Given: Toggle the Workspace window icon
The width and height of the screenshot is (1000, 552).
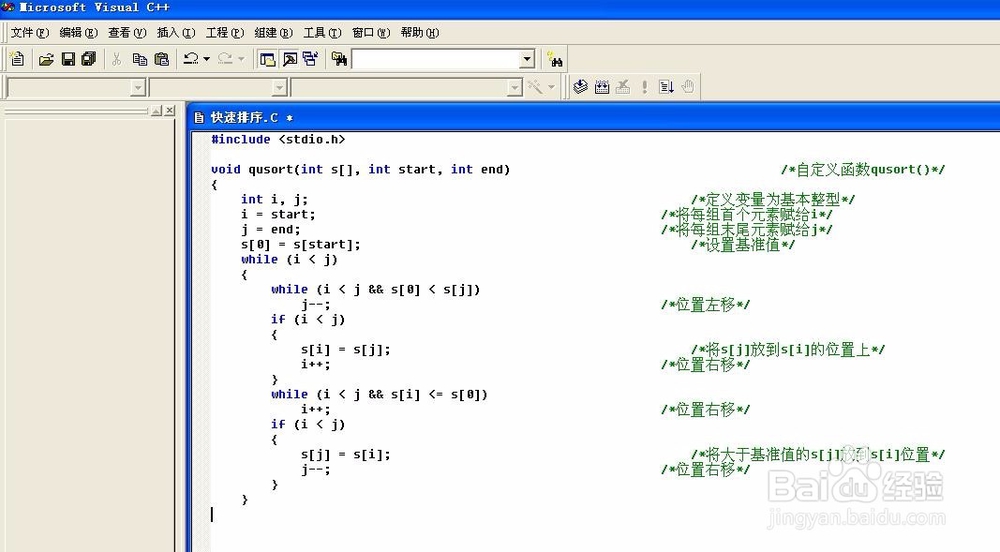Looking at the screenshot, I should 267,59.
